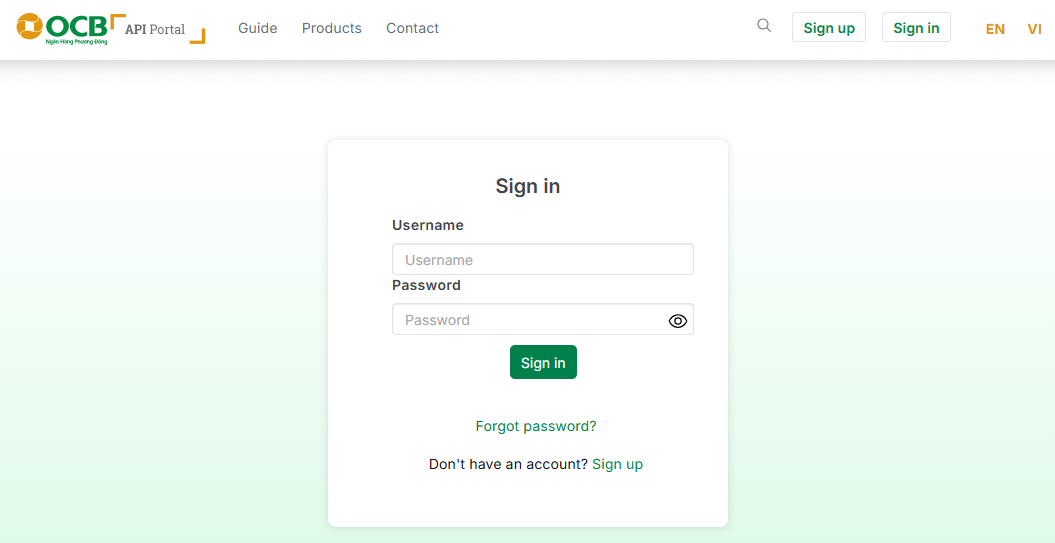Image resolution: width=1055 pixels, height=543 pixels.
Task: Follow the Sign up link below the form
Action: click(617, 464)
